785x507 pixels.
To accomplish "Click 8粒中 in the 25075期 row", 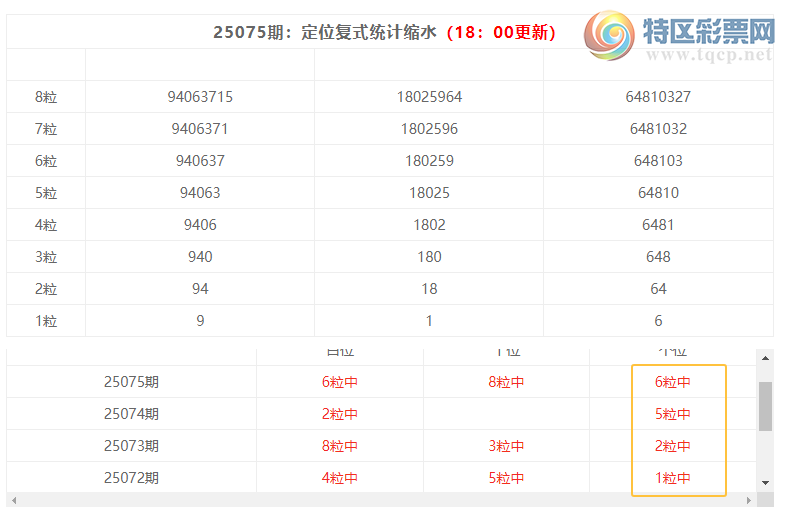I will pos(506,382).
